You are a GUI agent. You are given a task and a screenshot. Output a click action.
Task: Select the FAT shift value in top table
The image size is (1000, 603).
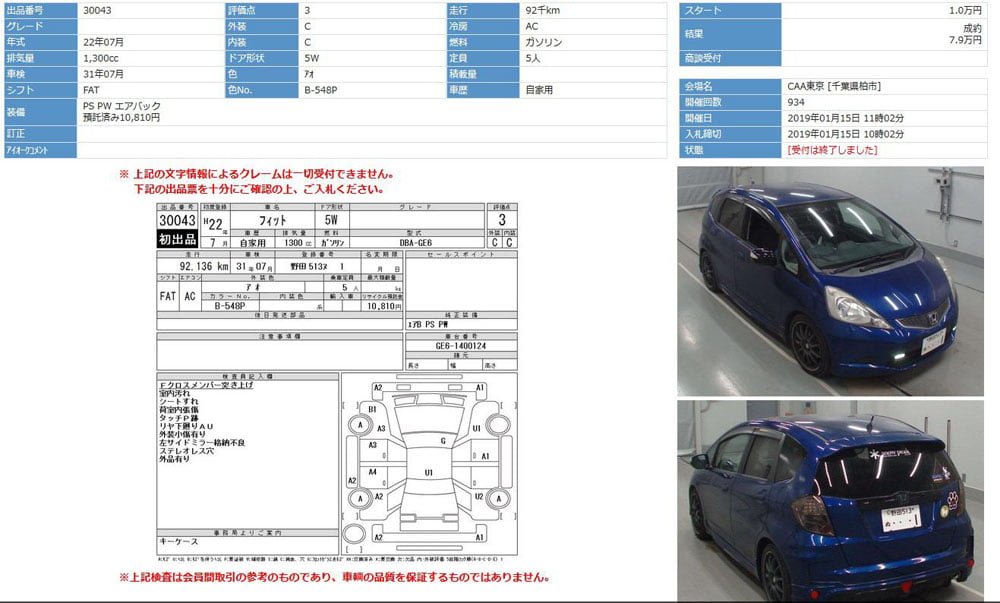point(91,90)
